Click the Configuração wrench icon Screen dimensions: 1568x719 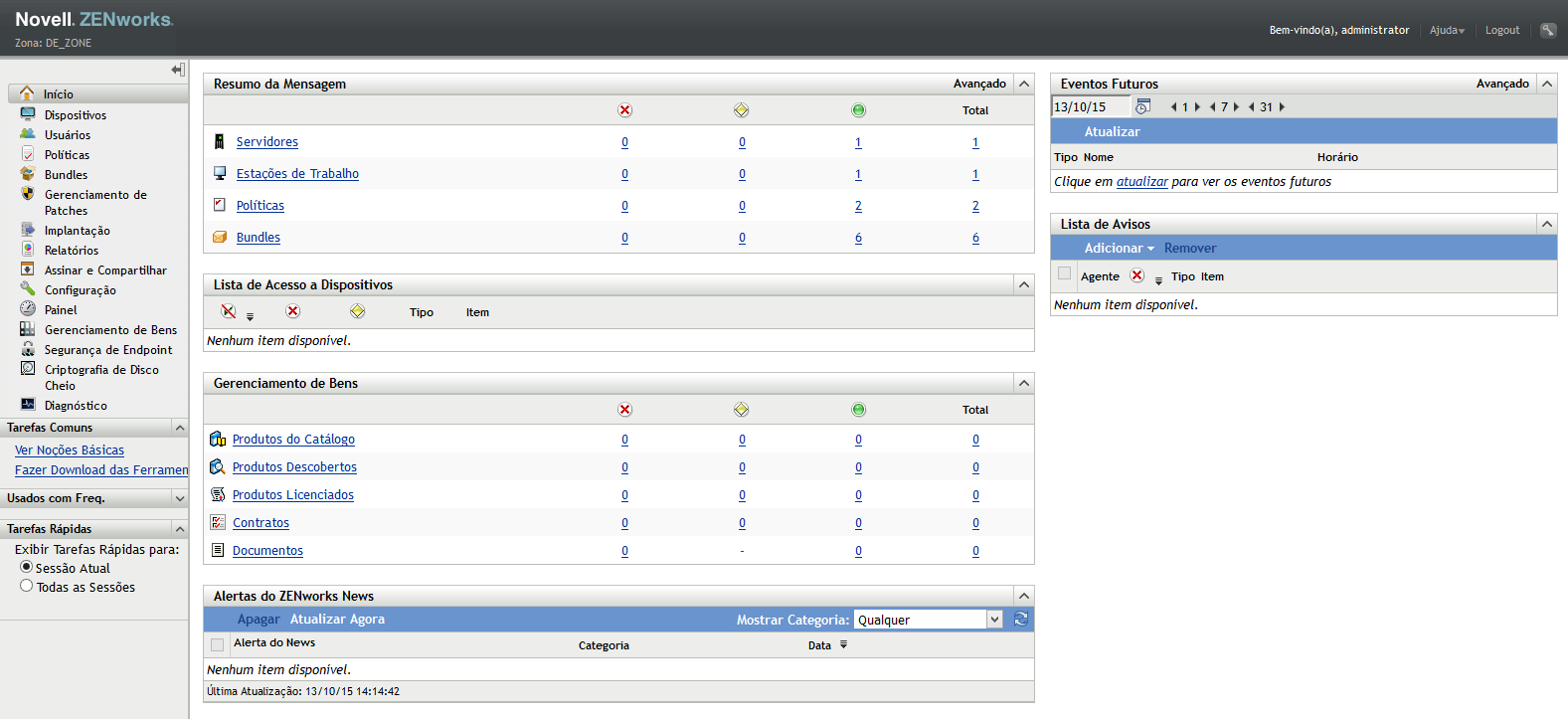28,289
